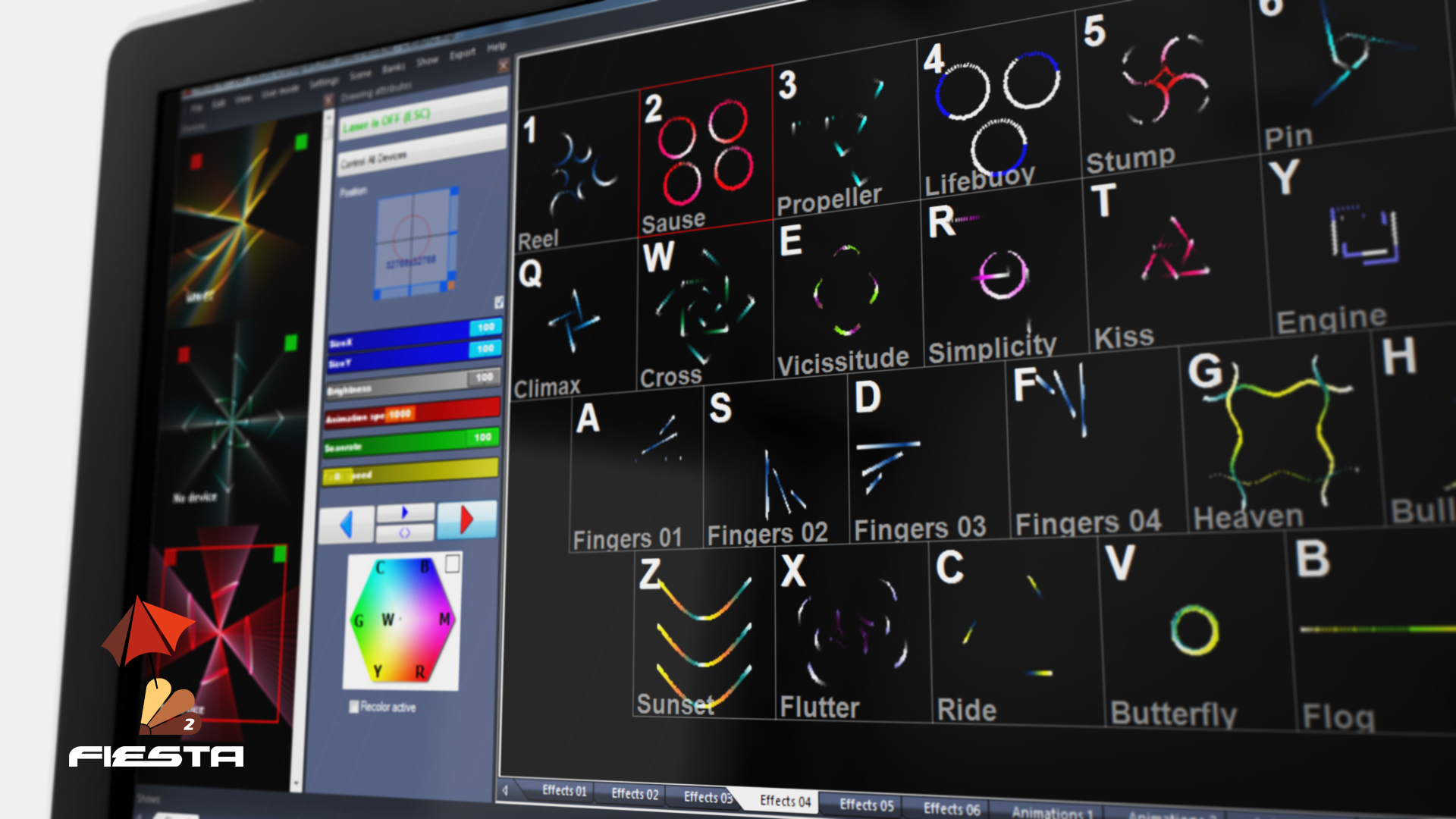
Task: Click the blue left arrow playback button
Action: pyautogui.click(x=346, y=525)
